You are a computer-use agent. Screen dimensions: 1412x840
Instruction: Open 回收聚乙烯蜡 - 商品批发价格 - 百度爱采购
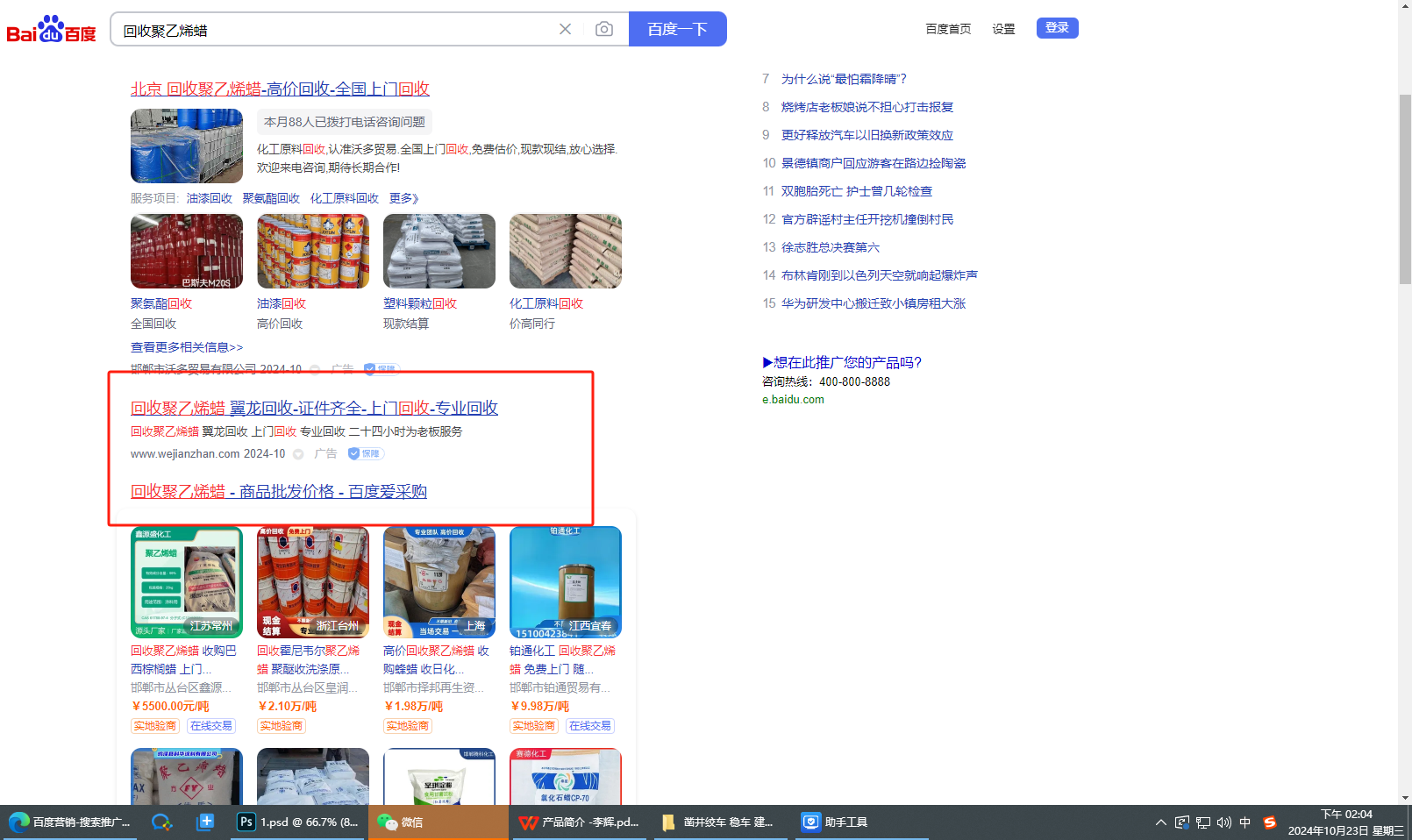[279, 491]
